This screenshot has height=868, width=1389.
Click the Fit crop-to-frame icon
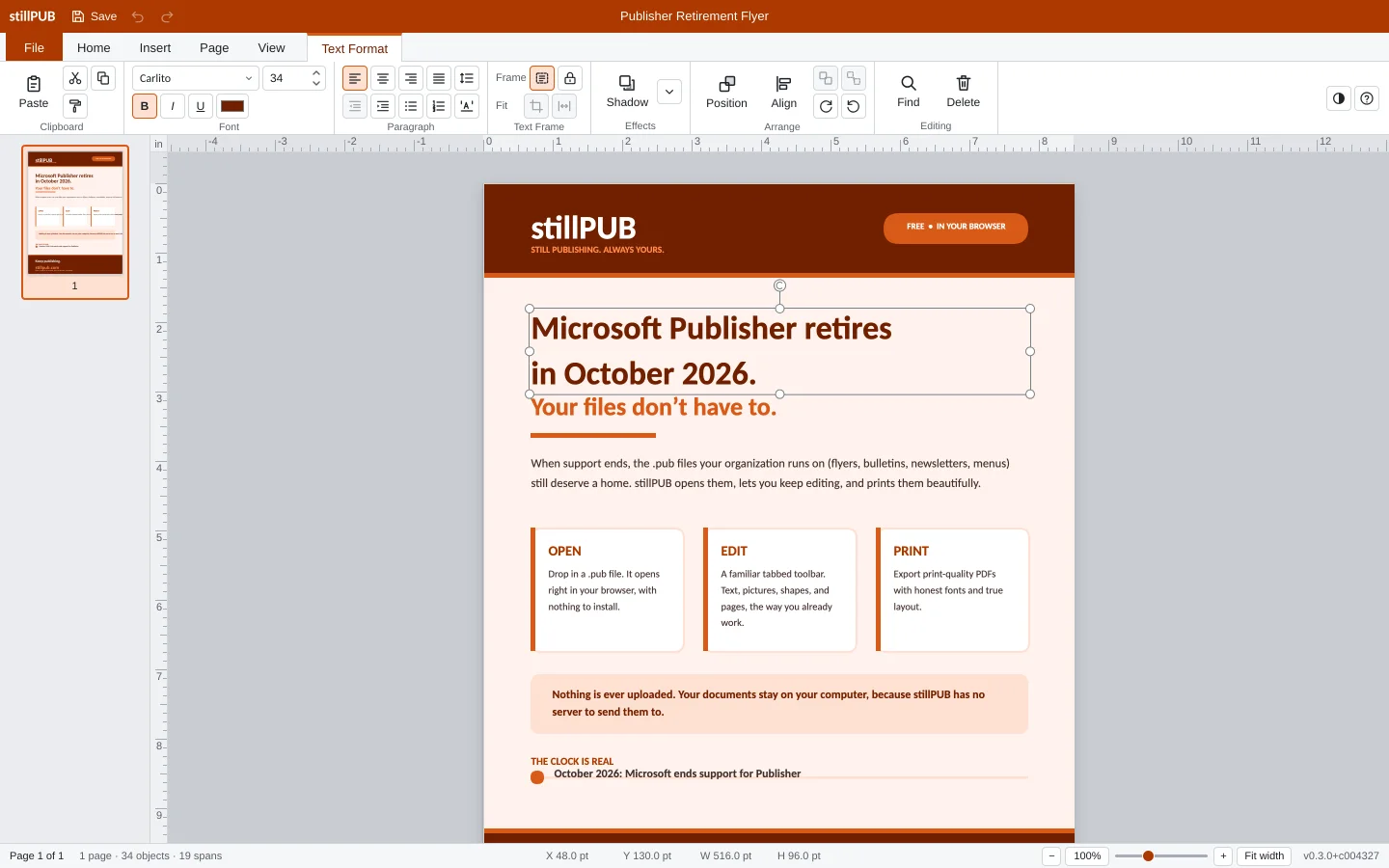pyautogui.click(x=536, y=106)
